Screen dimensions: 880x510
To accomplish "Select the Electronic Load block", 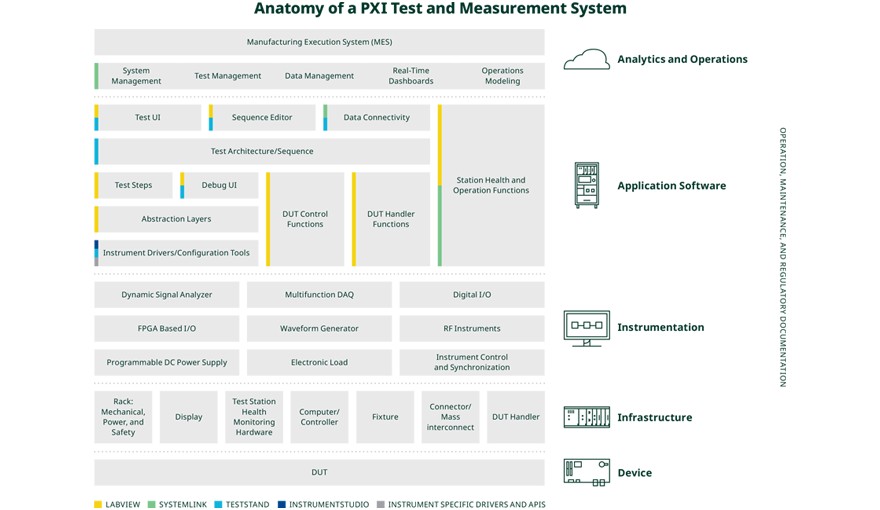I will [319, 362].
